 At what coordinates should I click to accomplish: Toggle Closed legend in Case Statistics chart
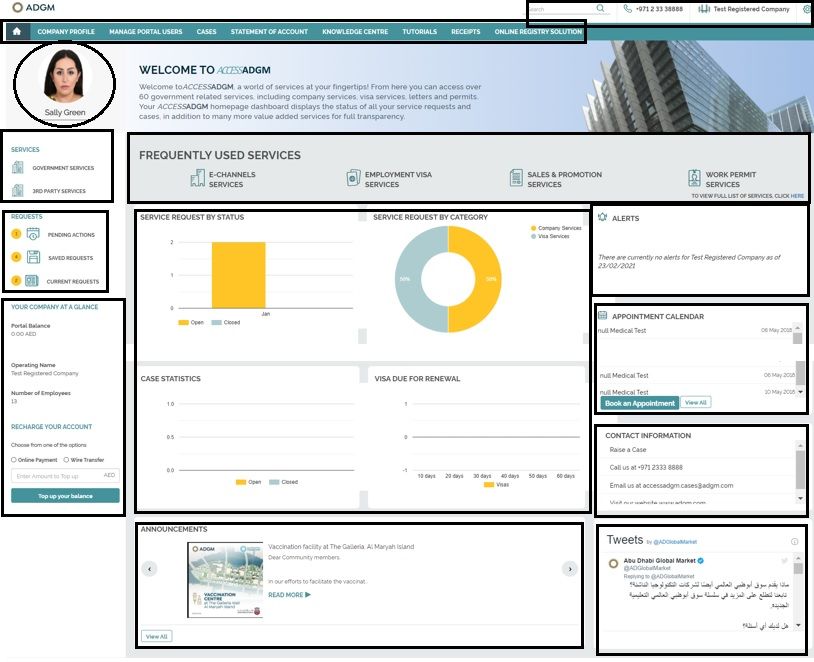pyautogui.click(x=283, y=482)
